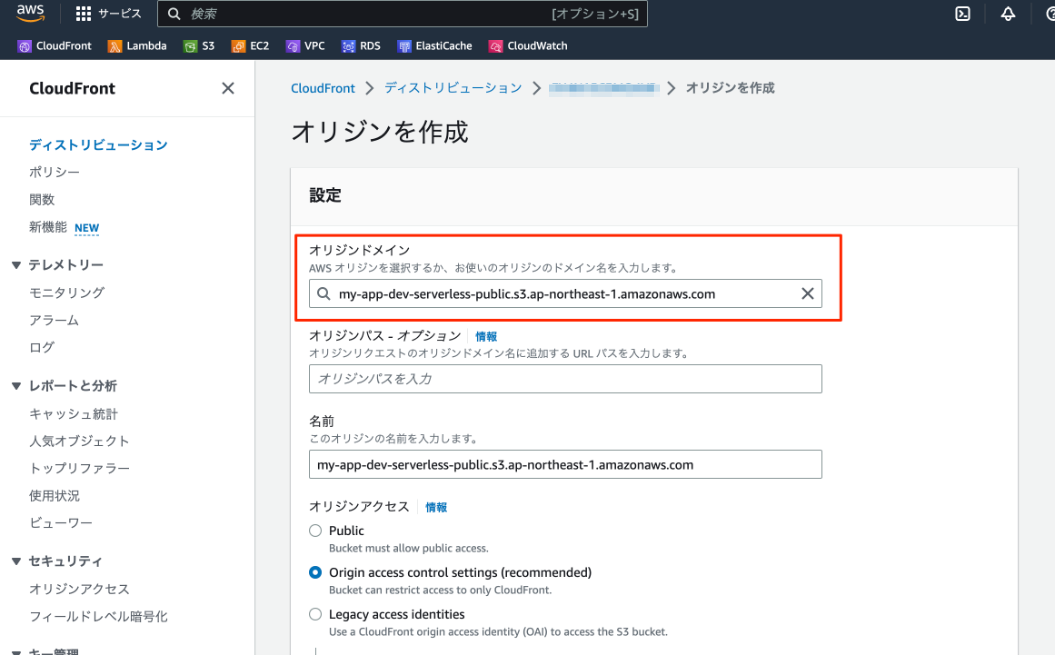Open the ポリシー nav item
Screen dimensions: 1055x655
point(54,172)
